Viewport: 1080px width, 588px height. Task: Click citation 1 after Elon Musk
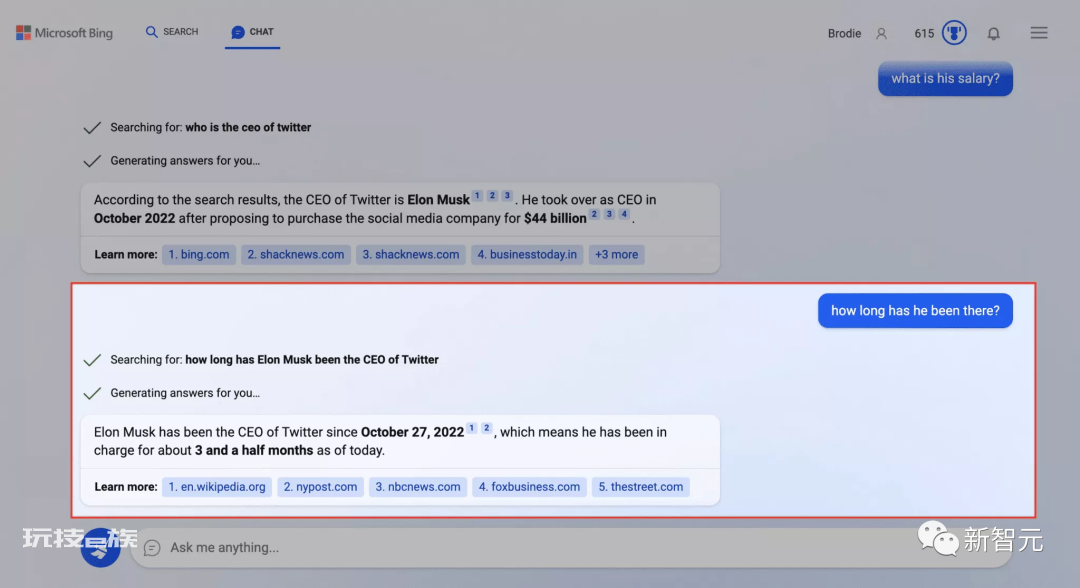click(477, 196)
